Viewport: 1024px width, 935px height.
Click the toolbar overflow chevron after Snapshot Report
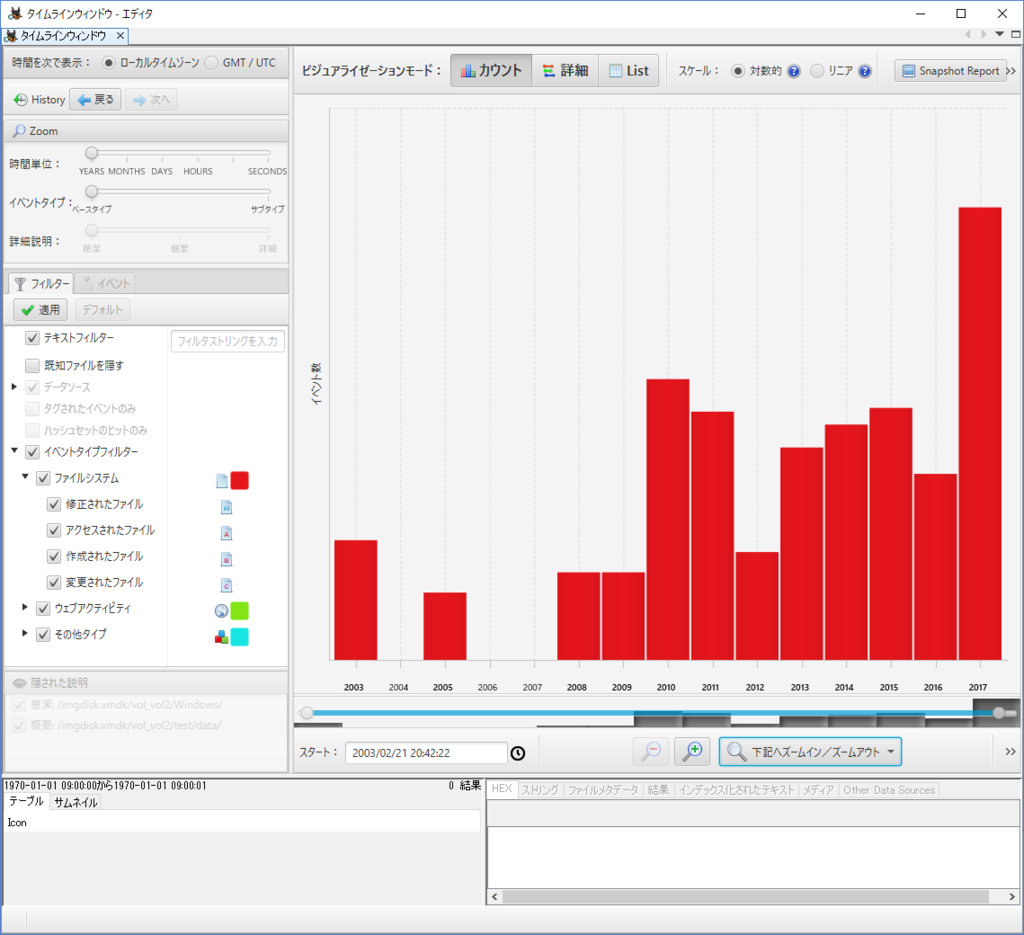1012,71
